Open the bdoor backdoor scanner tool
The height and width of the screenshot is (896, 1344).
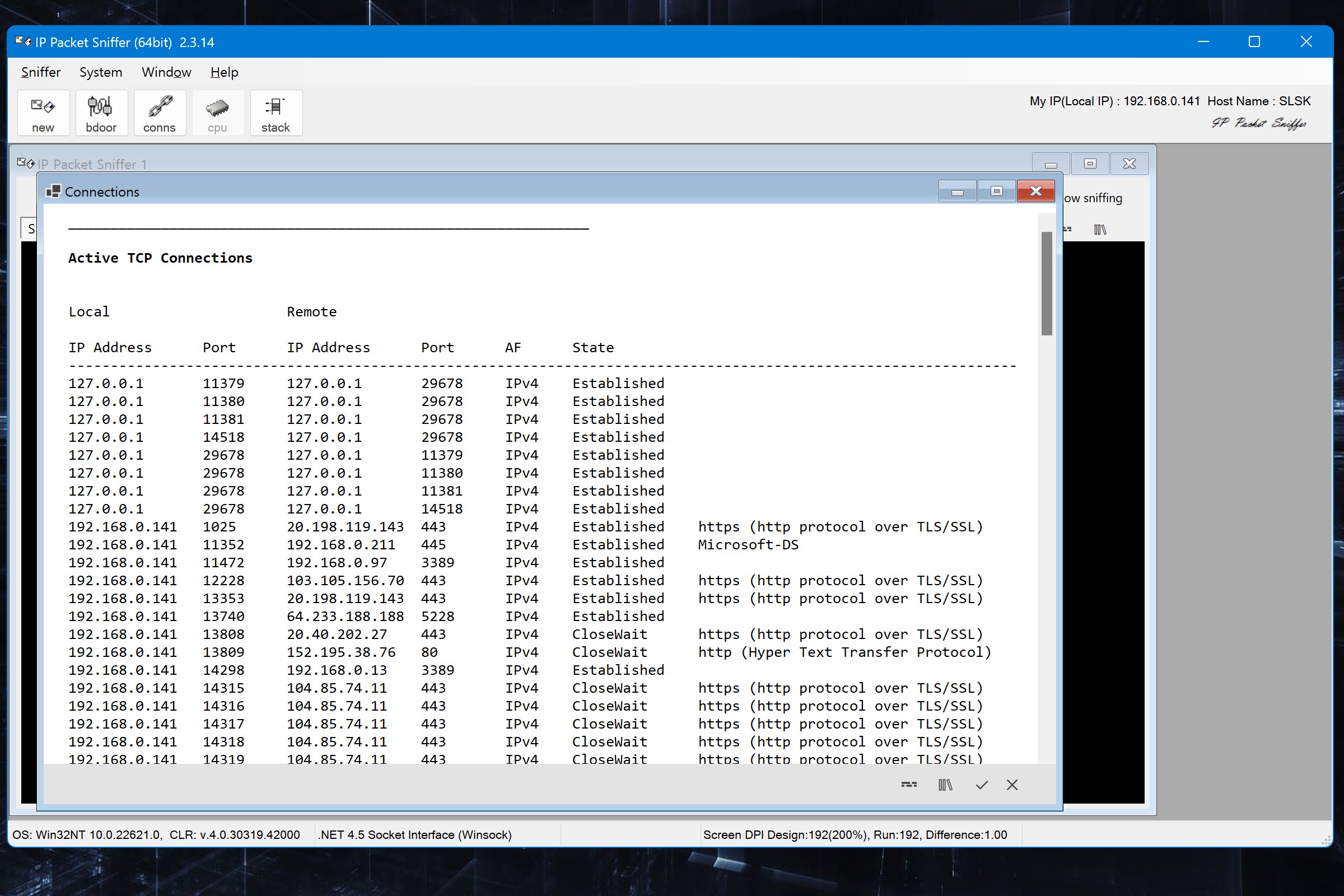101,113
